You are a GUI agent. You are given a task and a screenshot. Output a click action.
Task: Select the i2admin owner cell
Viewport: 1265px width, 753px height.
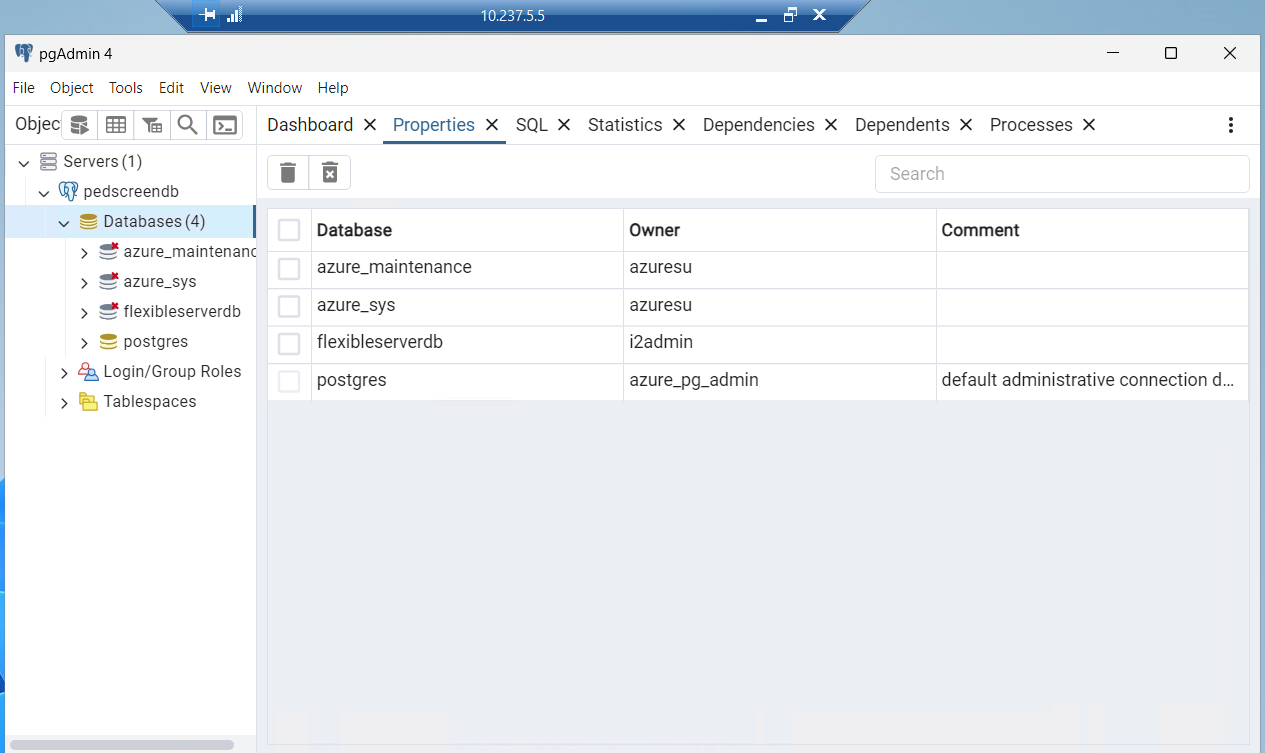(779, 343)
